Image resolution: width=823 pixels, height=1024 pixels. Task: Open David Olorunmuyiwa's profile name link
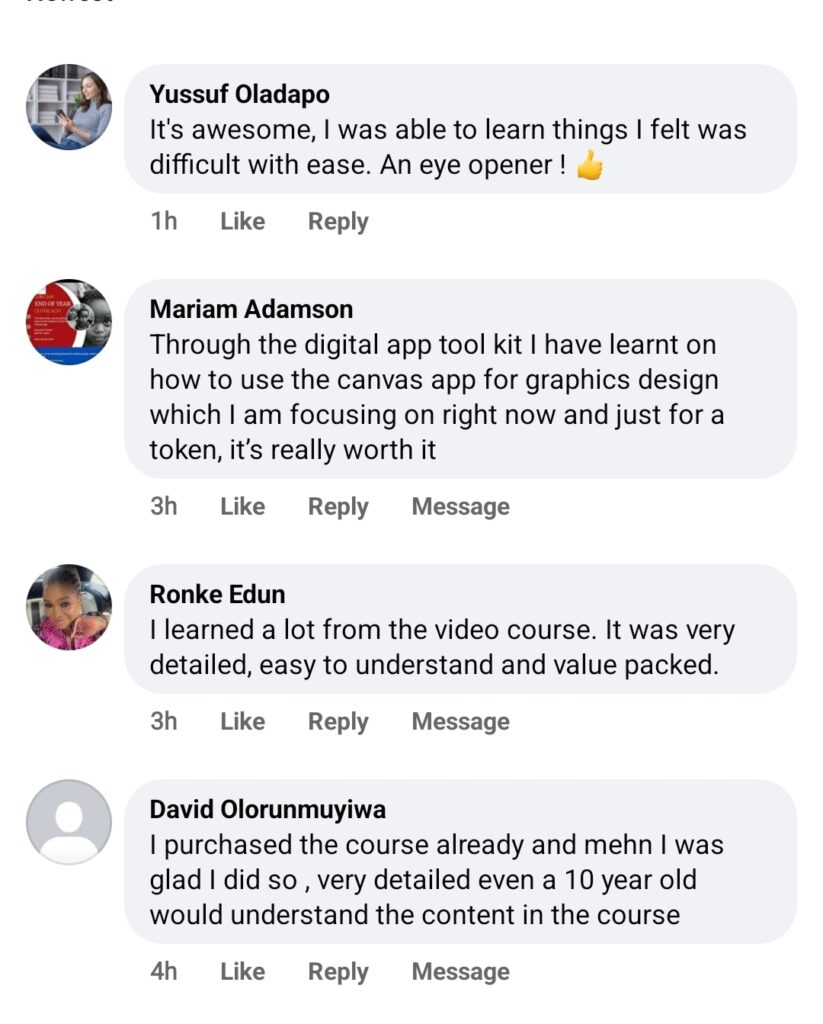click(x=267, y=809)
